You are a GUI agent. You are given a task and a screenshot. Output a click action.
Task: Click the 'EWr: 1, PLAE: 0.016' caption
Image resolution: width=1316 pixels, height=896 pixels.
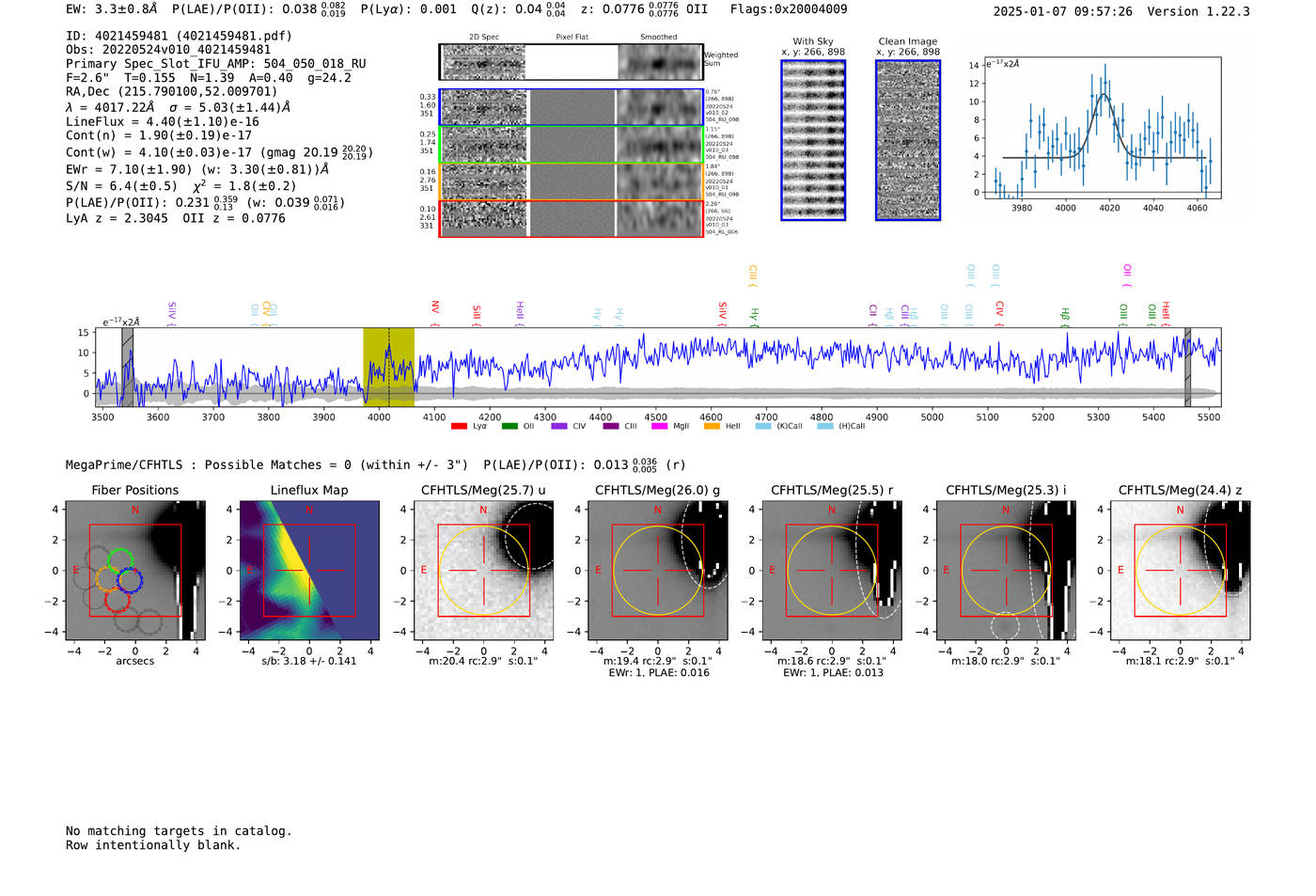(658, 673)
